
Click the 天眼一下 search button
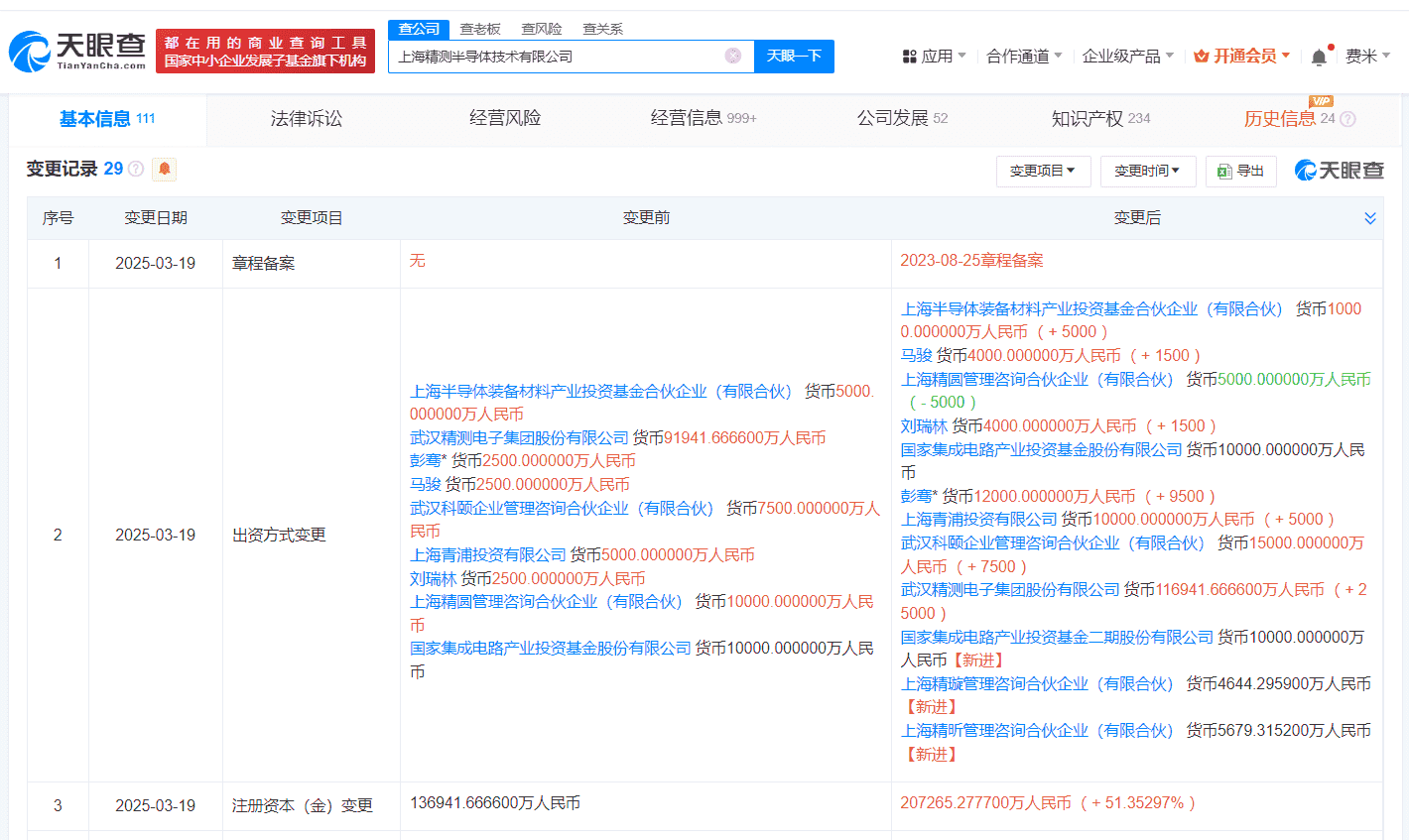[795, 57]
